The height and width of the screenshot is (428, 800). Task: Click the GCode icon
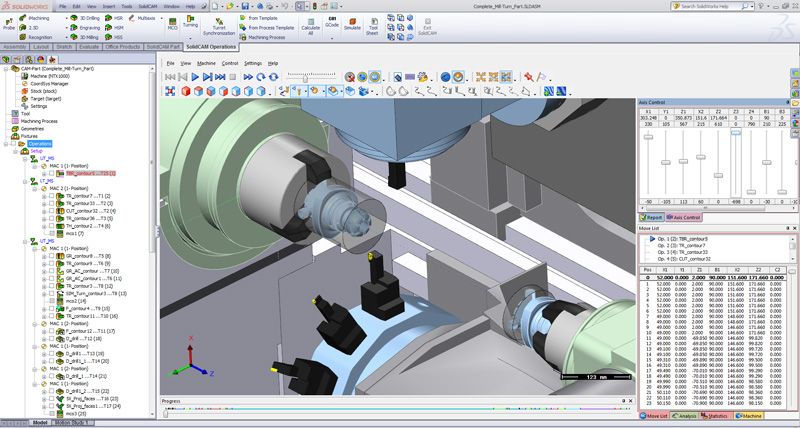[x=332, y=22]
